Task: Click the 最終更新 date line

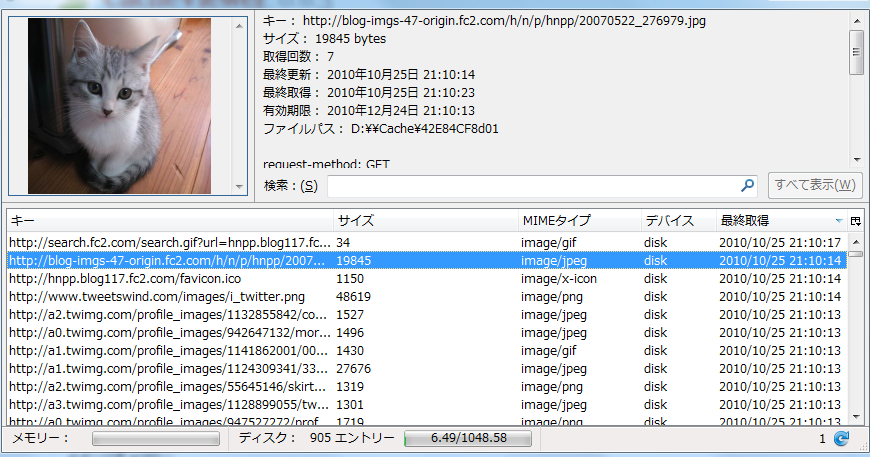Action: 369,74
